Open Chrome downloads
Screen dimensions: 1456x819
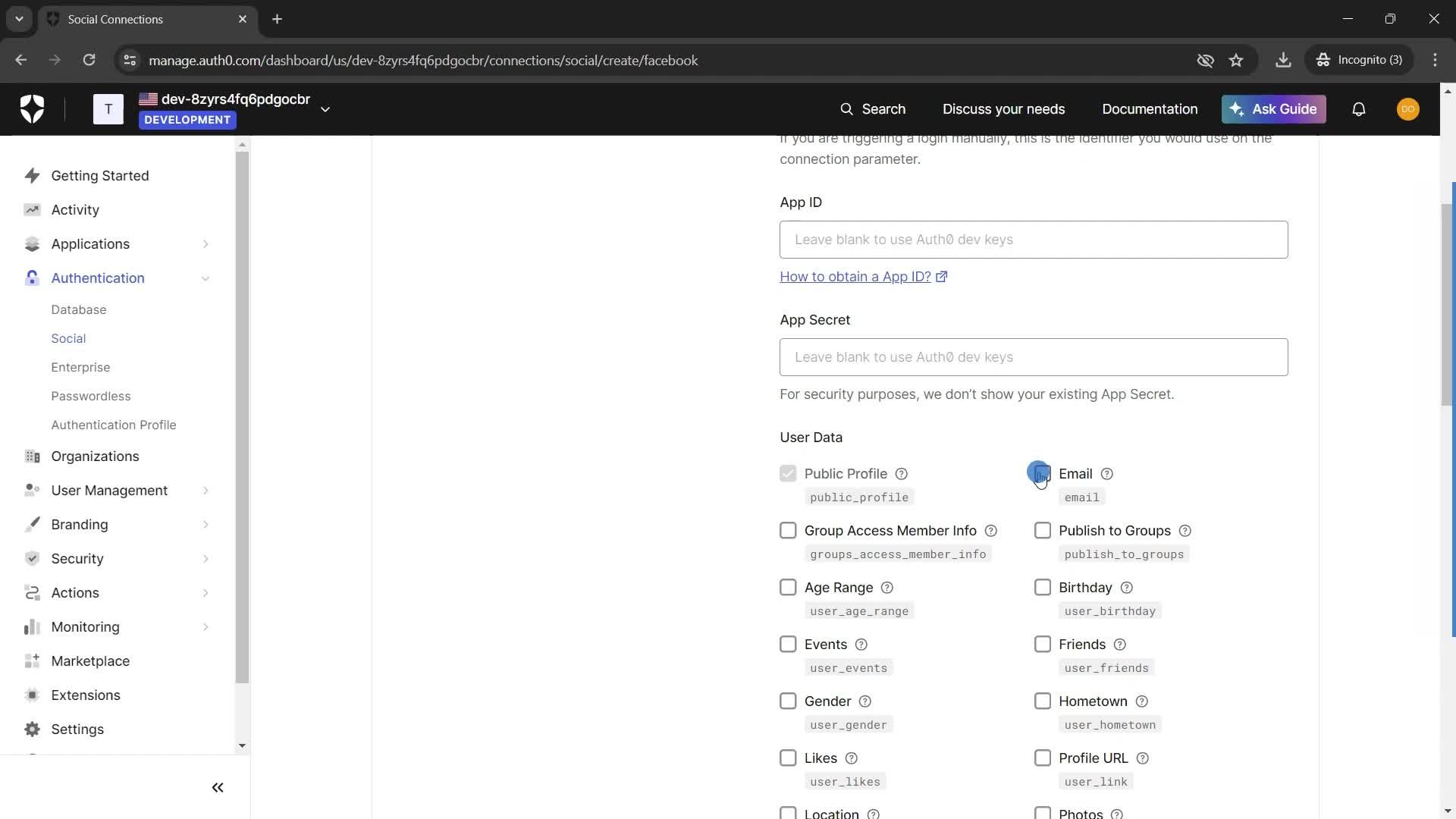1283,60
